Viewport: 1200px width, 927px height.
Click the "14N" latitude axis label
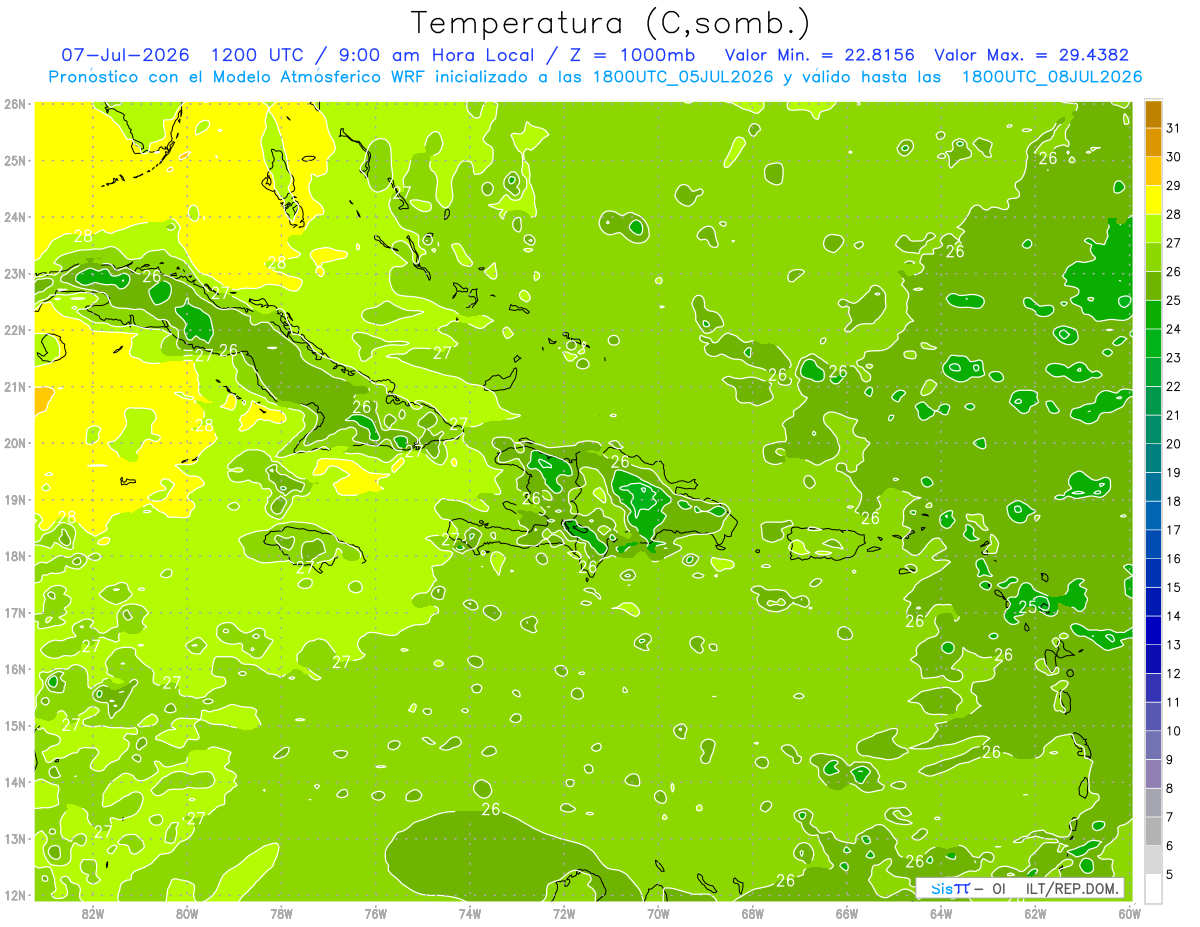pyautogui.click(x=14, y=782)
